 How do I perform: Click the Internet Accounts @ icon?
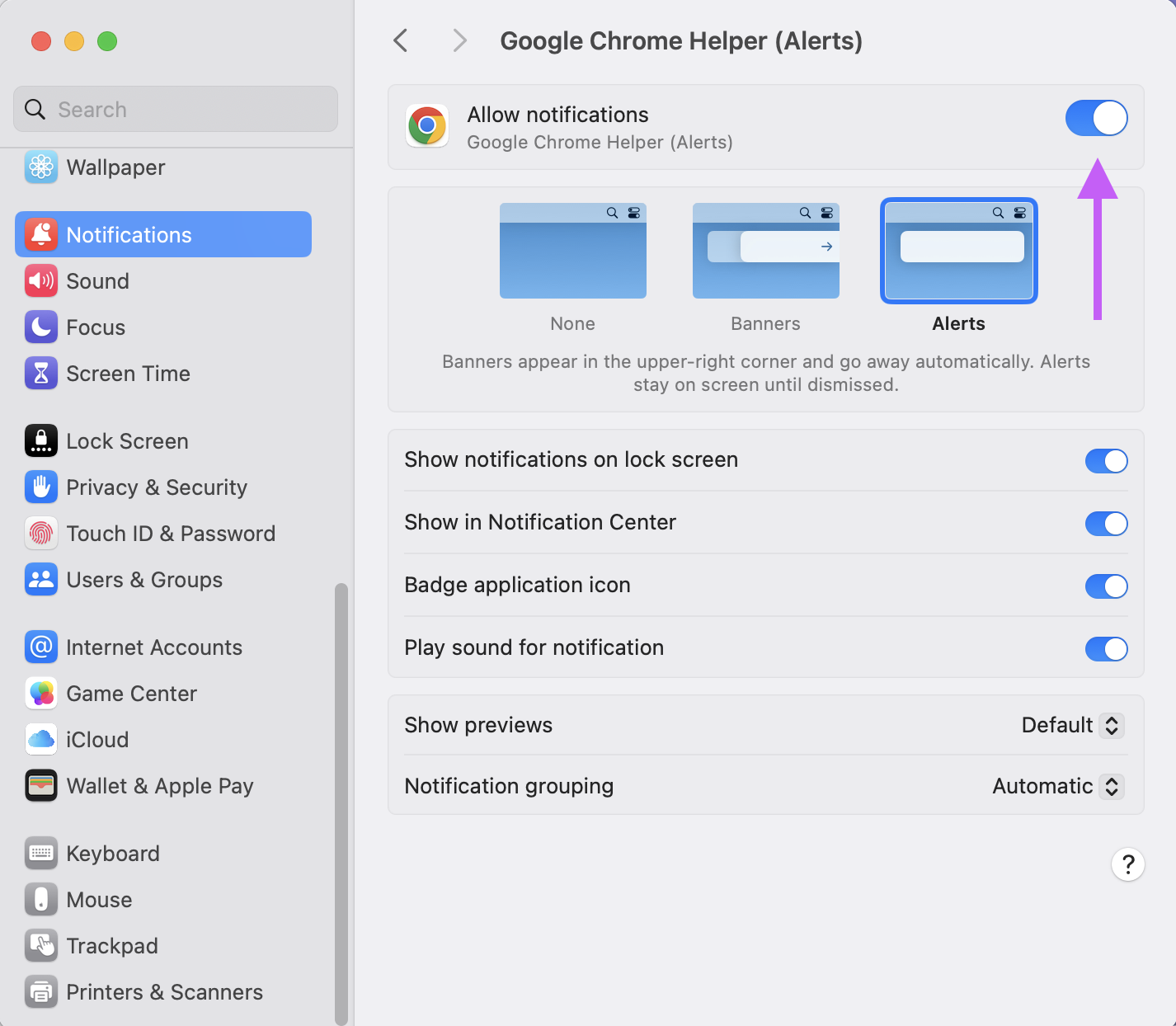pyautogui.click(x=41, y=647)
